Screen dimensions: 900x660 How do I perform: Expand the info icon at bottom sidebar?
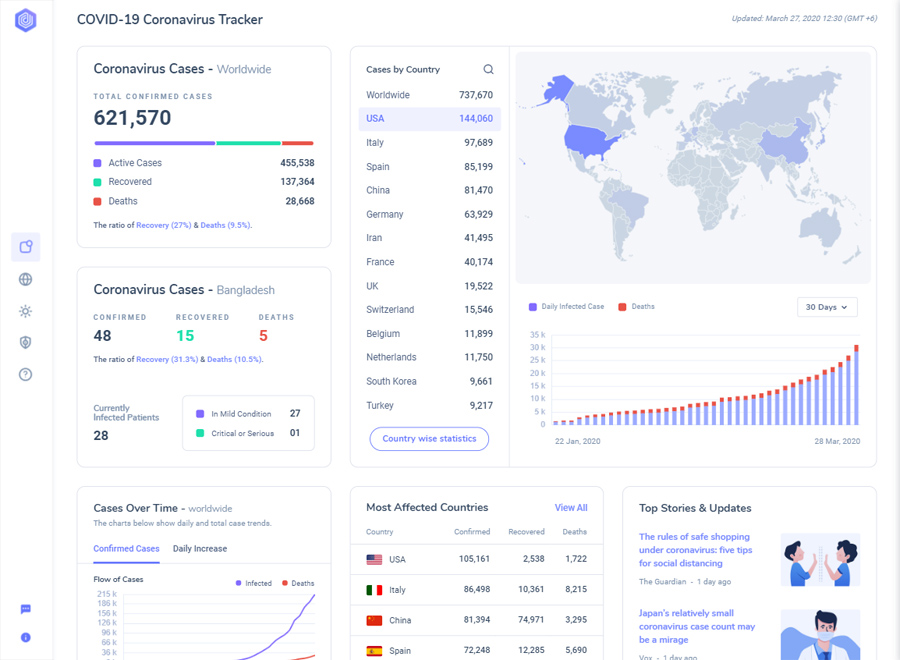coord(25,637)
